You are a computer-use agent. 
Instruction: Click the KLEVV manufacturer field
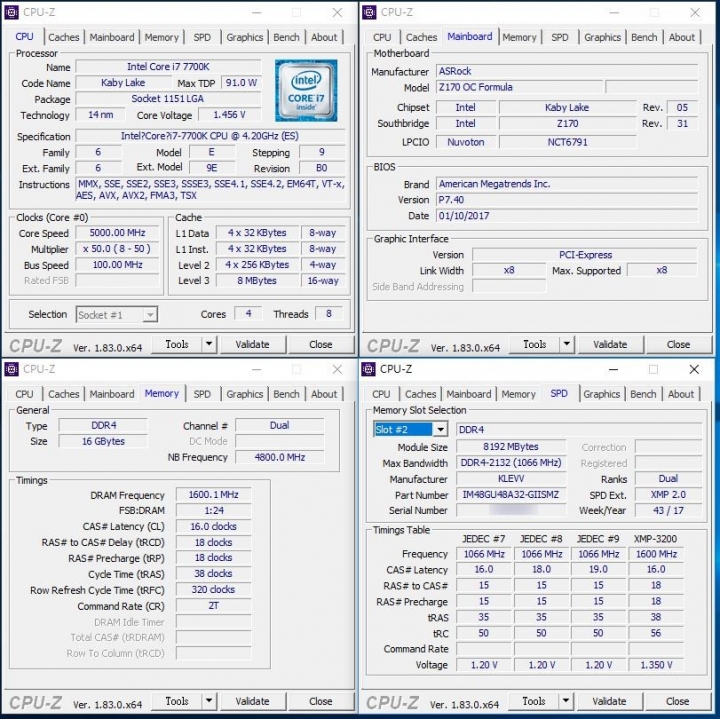[x=511, y=479]
